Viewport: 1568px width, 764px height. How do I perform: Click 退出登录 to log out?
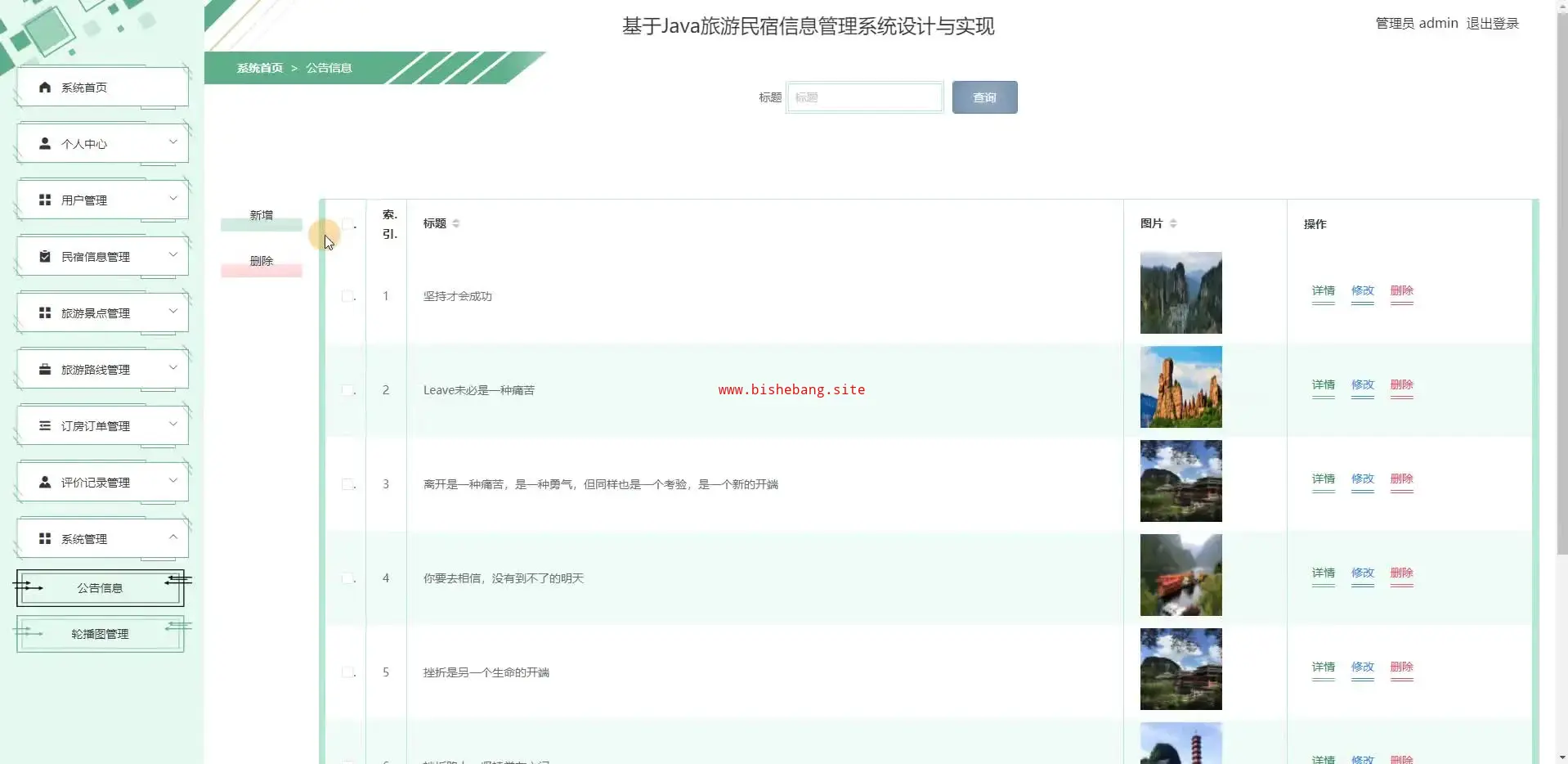tap(1492, 24)
